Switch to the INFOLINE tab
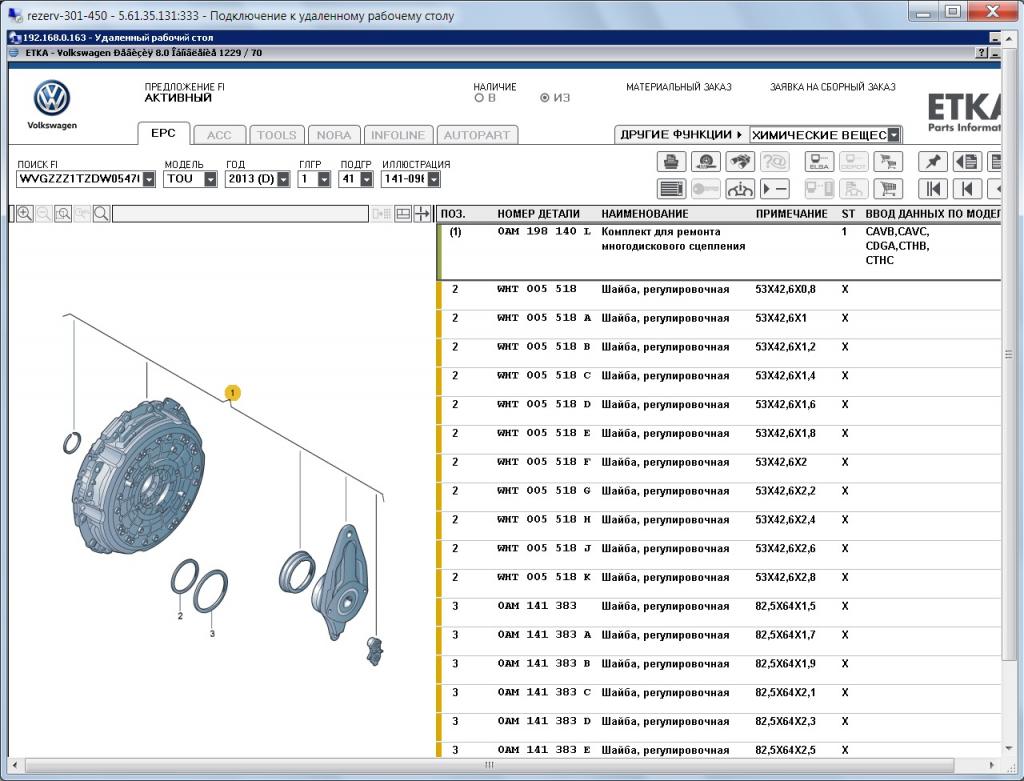The width and height of the screenshot is (1024, 781). (x=398, y=135)
